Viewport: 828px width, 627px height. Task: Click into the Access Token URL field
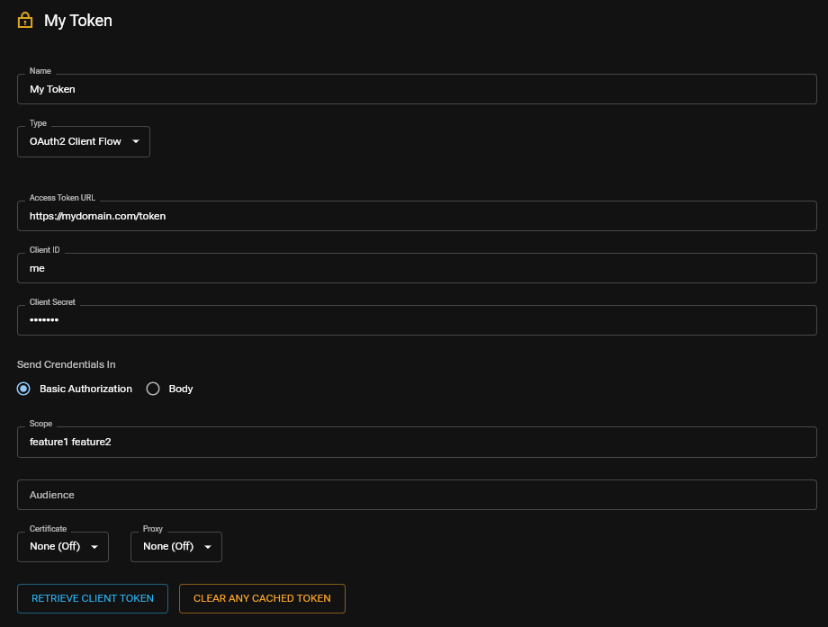pyautogui.click(x=416, y=216)
